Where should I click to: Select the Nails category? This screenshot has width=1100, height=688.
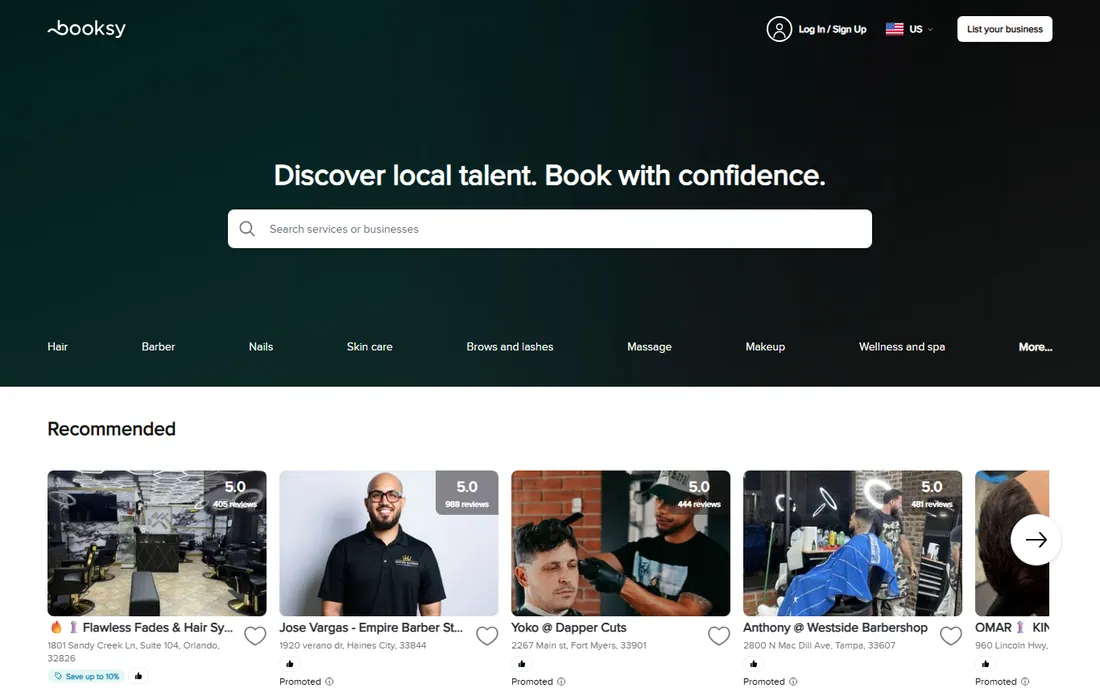[x=261, y=346]
